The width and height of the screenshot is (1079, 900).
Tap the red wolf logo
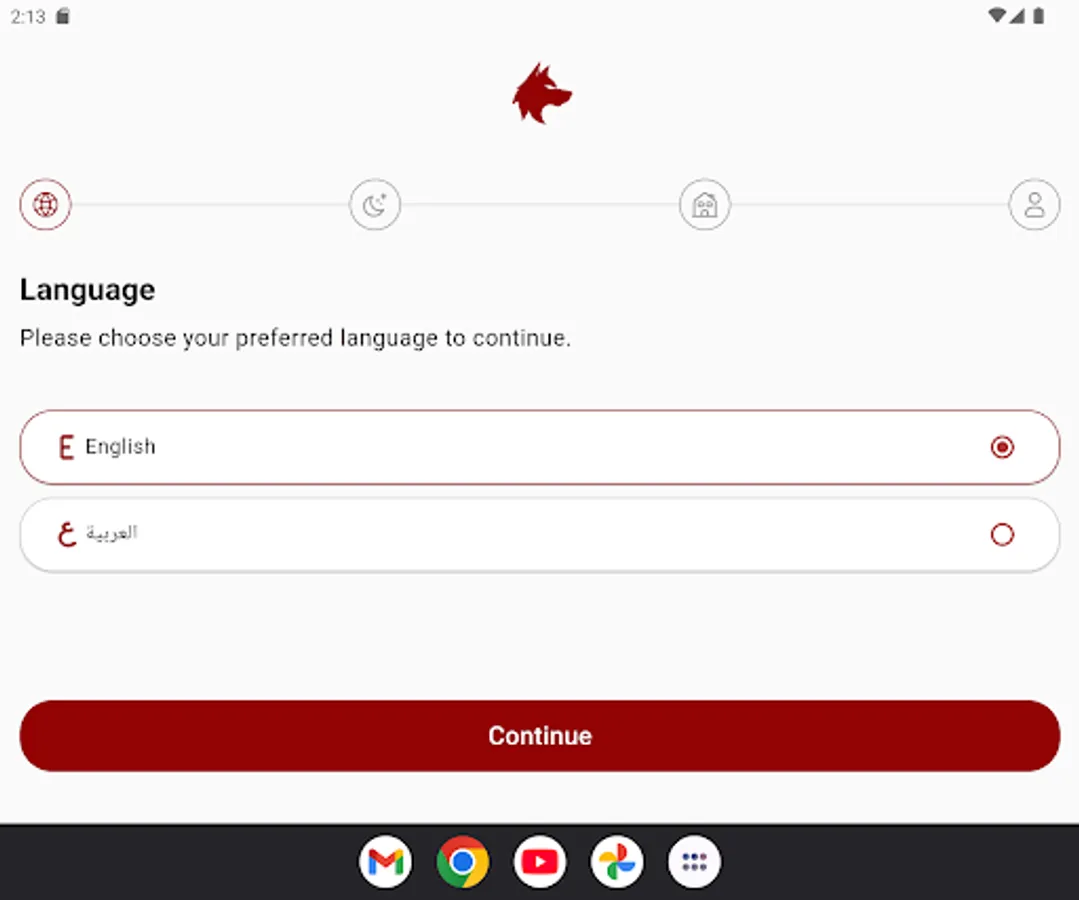click(542, 94)
